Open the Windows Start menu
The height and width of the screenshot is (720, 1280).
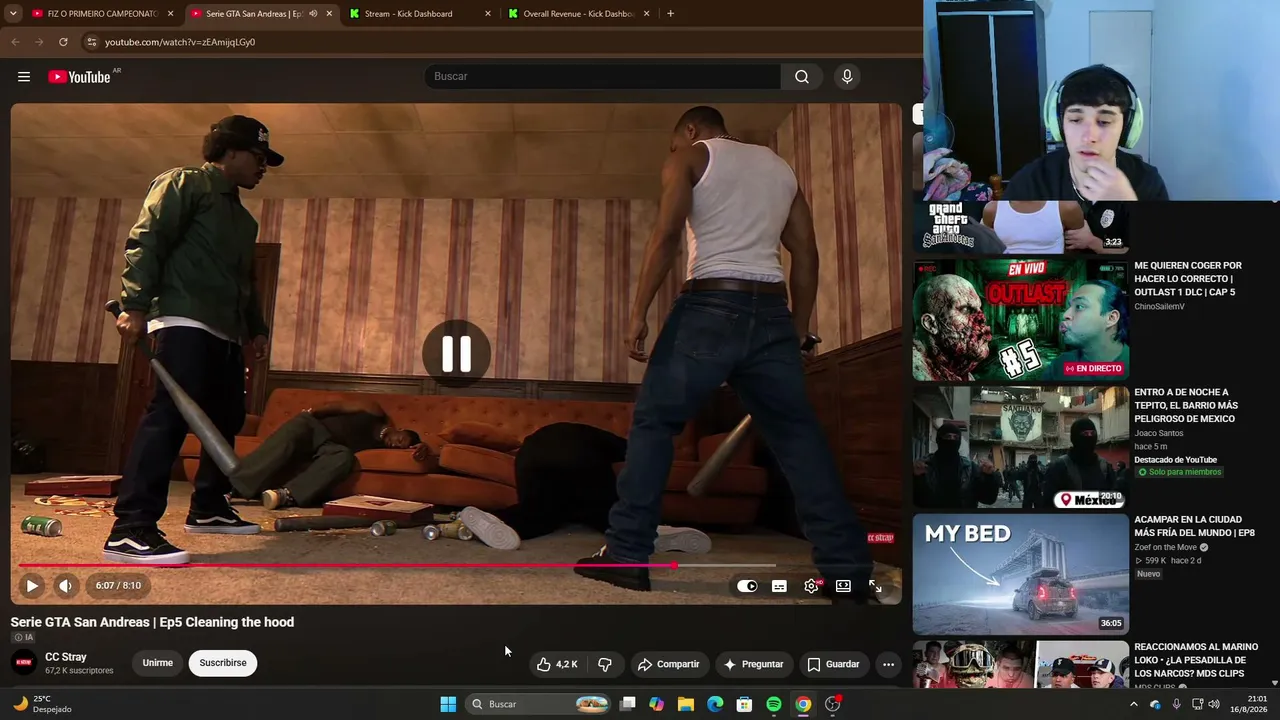(x=448, y=704)
